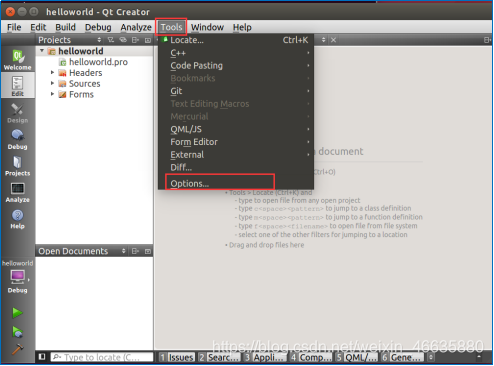Viewport: 494px width, 366px height.
Task: Select the Headers folder label
Action: 85,73
